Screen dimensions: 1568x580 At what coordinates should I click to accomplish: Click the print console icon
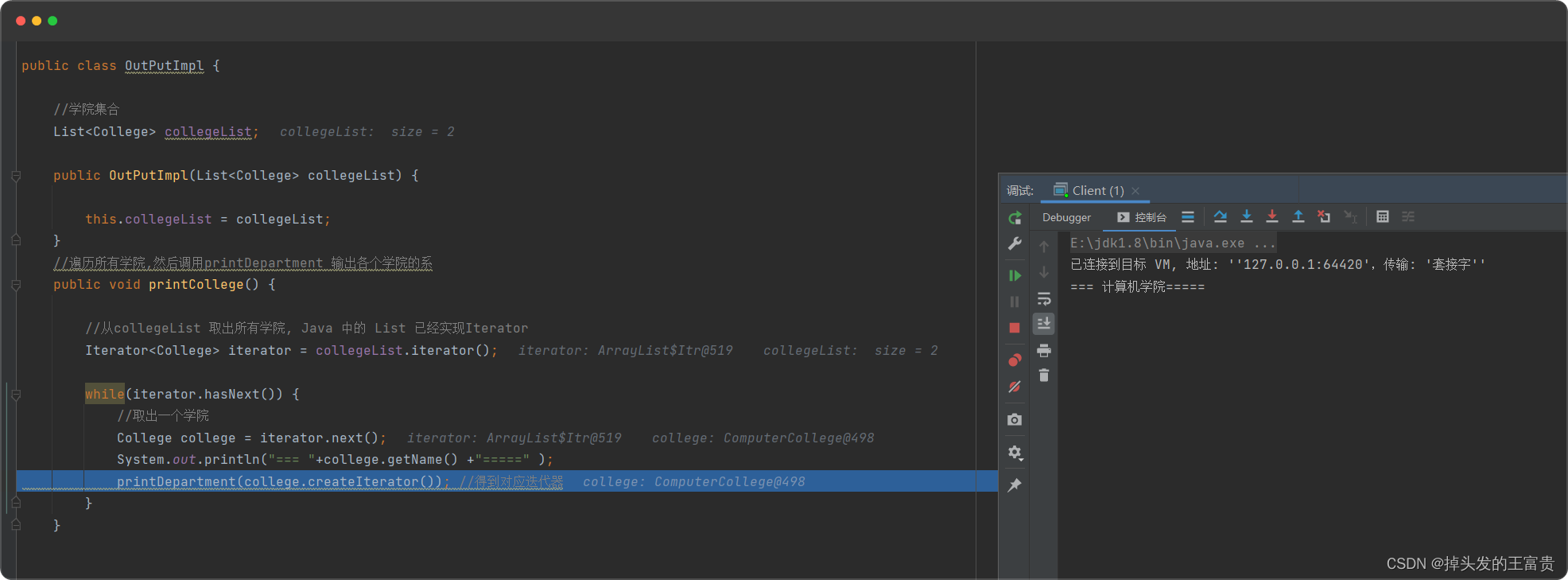coord(1044,350)
